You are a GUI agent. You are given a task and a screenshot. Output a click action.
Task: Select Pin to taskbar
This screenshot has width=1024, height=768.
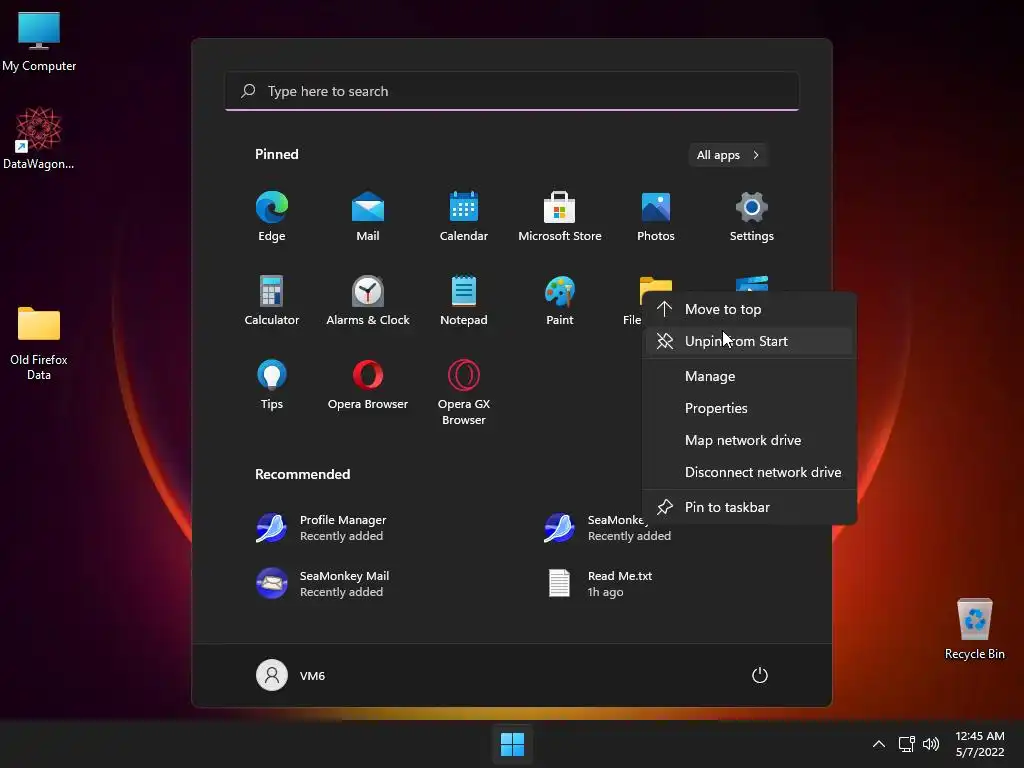(x=750, y=507)
